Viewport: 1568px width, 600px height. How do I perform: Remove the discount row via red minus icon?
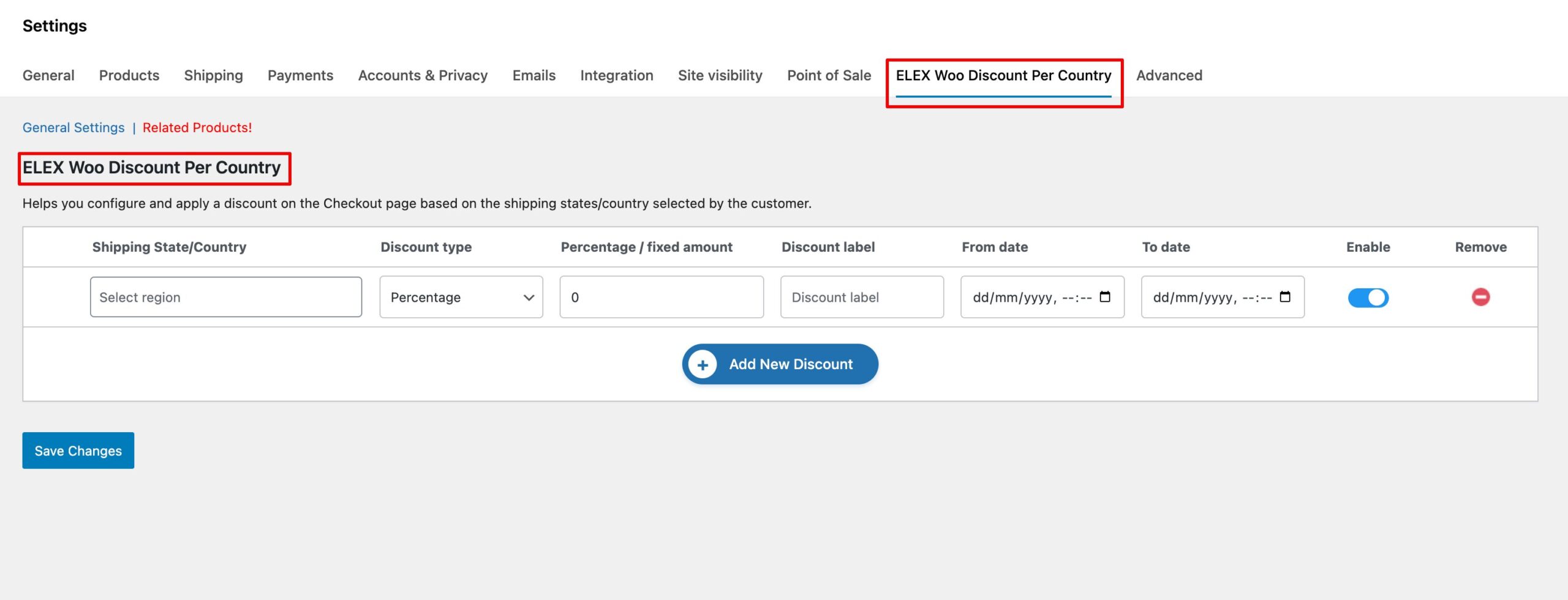coord(1480,297)
